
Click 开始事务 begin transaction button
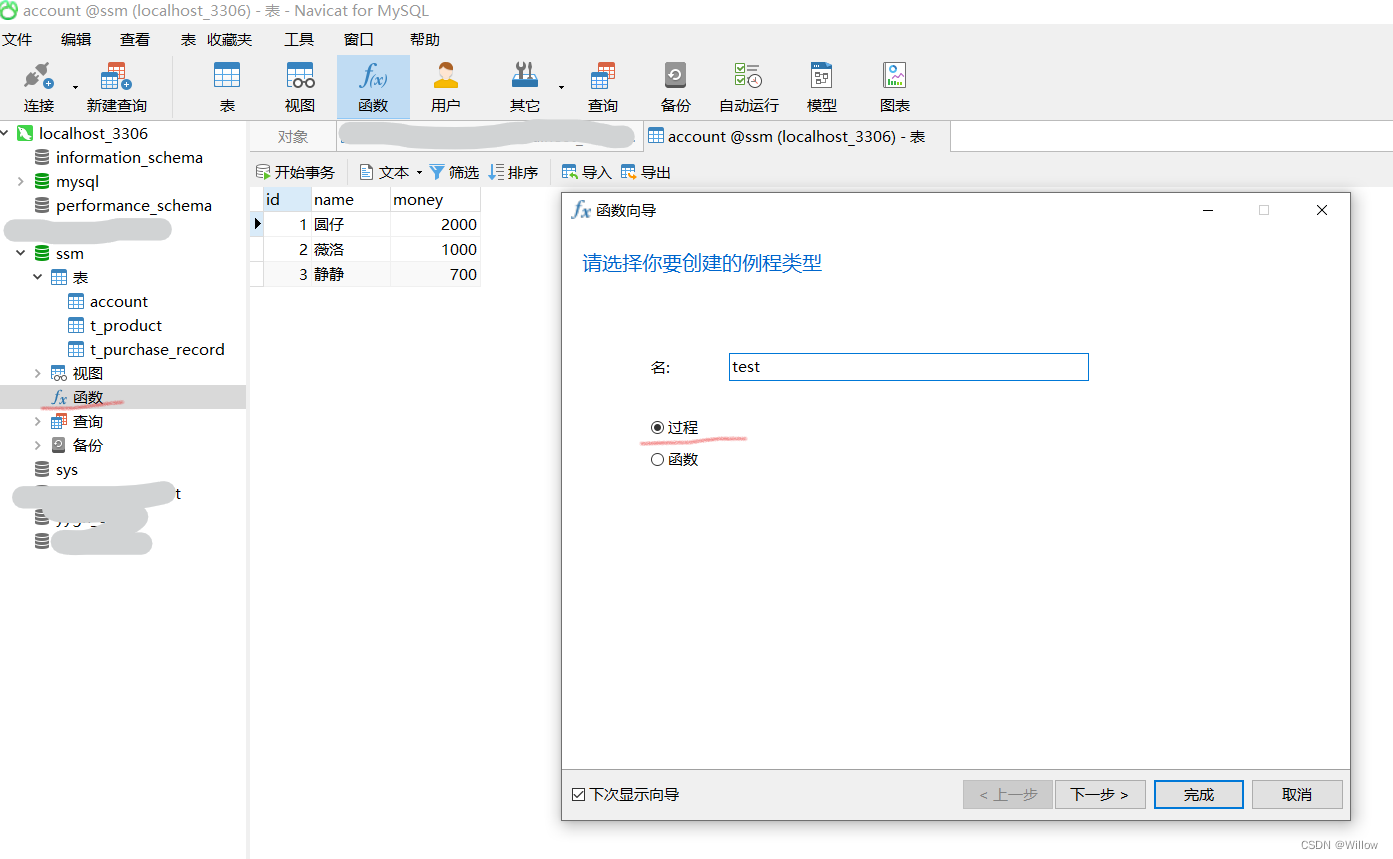296,172
